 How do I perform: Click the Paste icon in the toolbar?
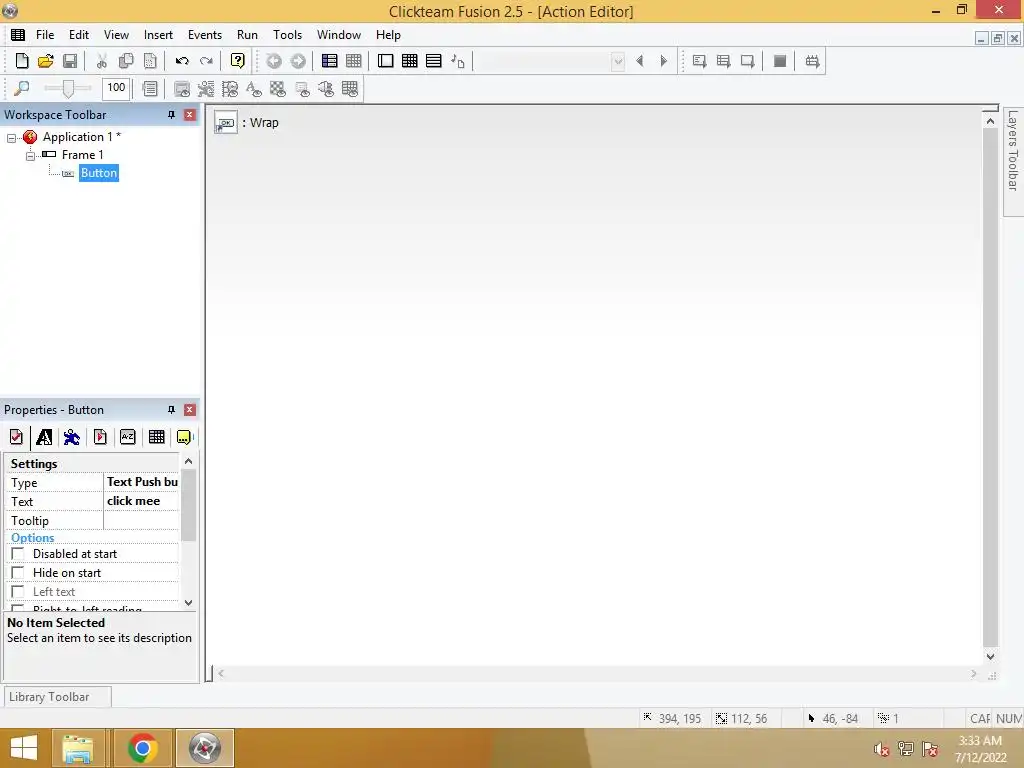(150, 61)
